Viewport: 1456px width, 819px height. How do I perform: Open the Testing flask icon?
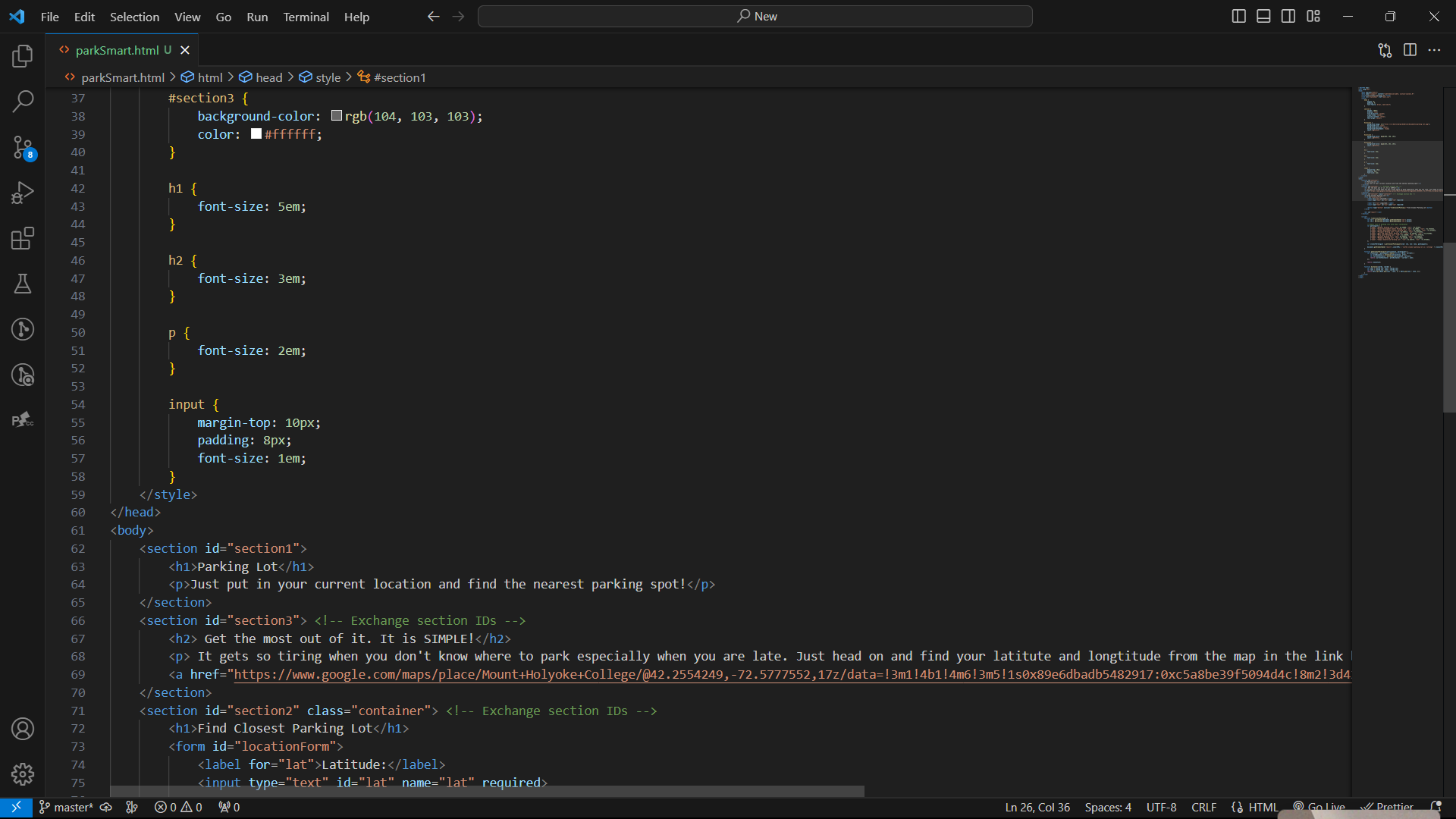[x=23, y=284]
